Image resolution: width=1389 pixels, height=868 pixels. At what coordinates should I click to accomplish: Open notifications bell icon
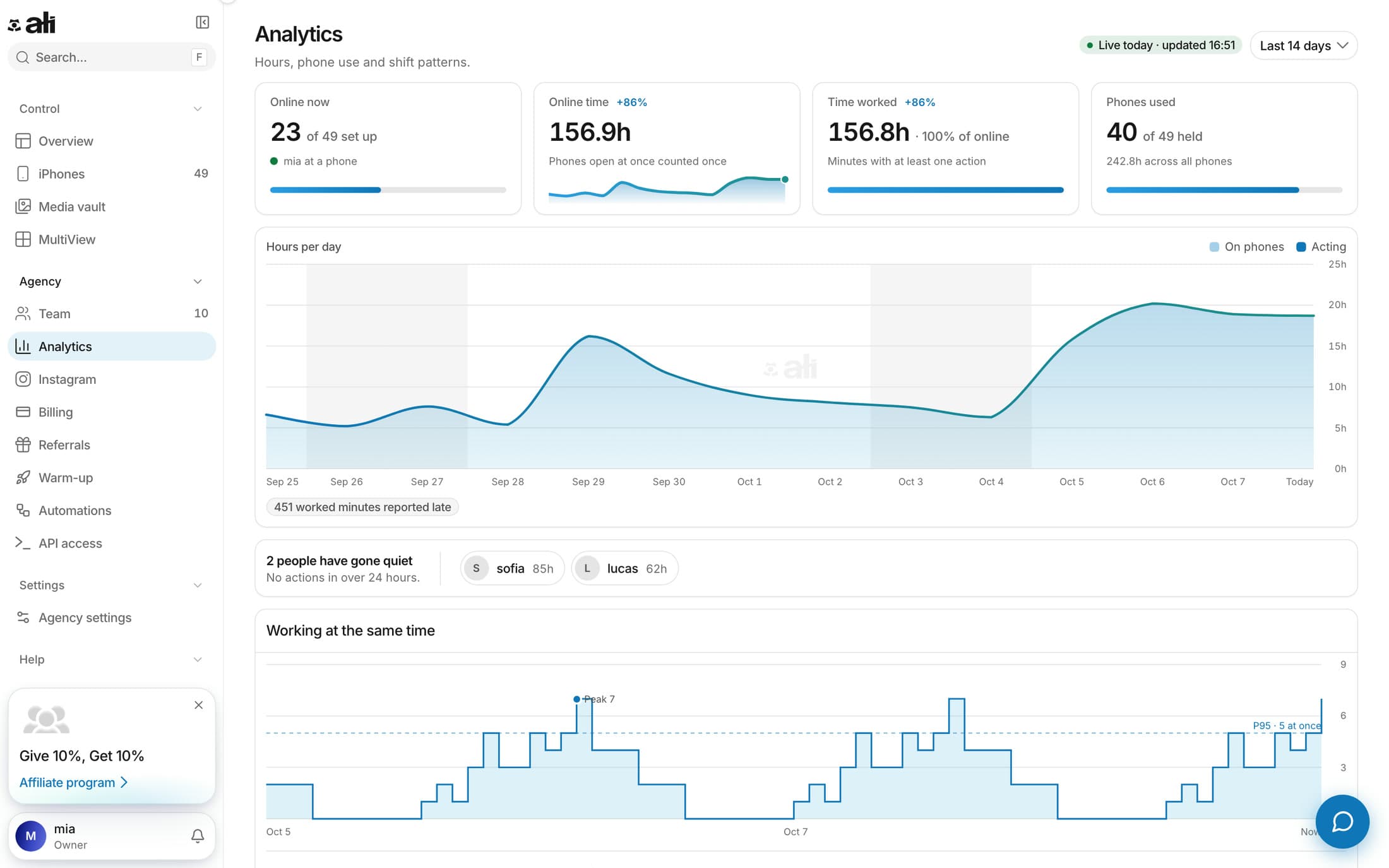[x=198, y=836]
